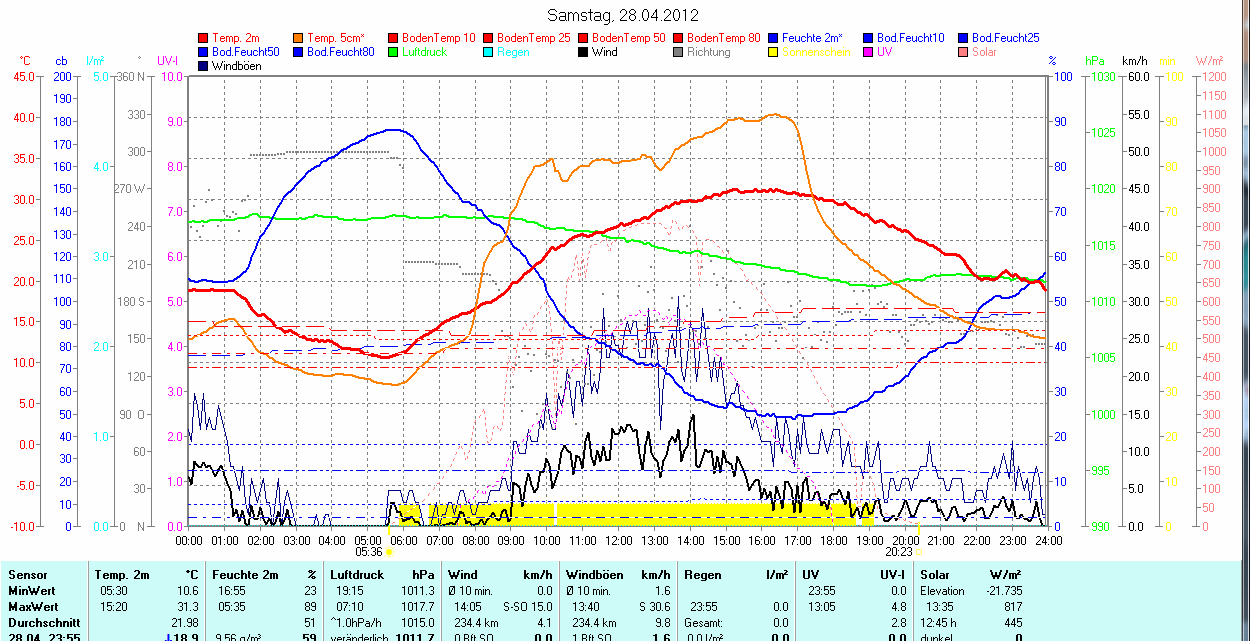Click the Luftdruck hPa table column header

click(381, 575)
